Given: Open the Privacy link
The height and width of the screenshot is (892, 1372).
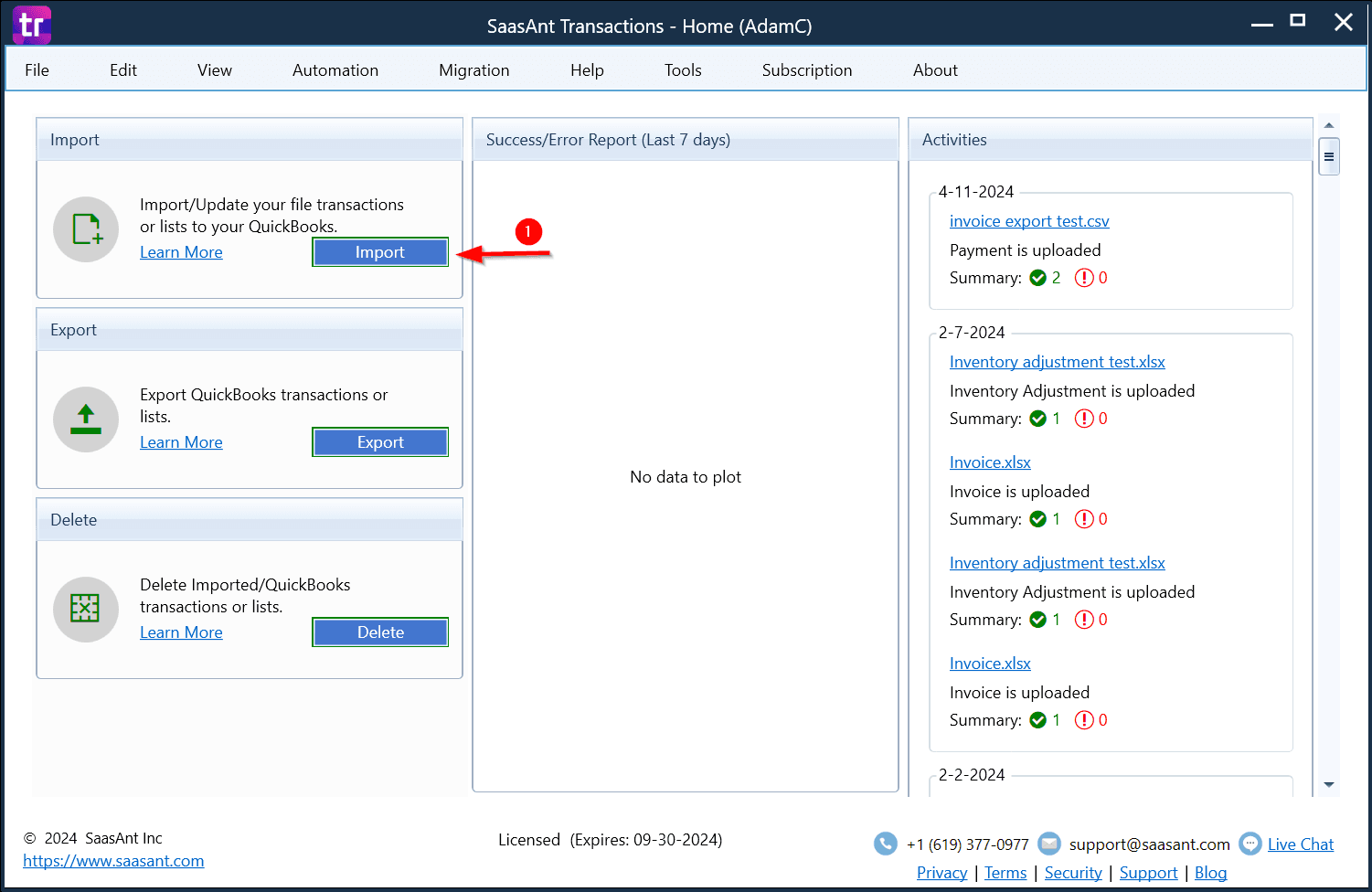Looking at the screenshot, I should point(941,873).
